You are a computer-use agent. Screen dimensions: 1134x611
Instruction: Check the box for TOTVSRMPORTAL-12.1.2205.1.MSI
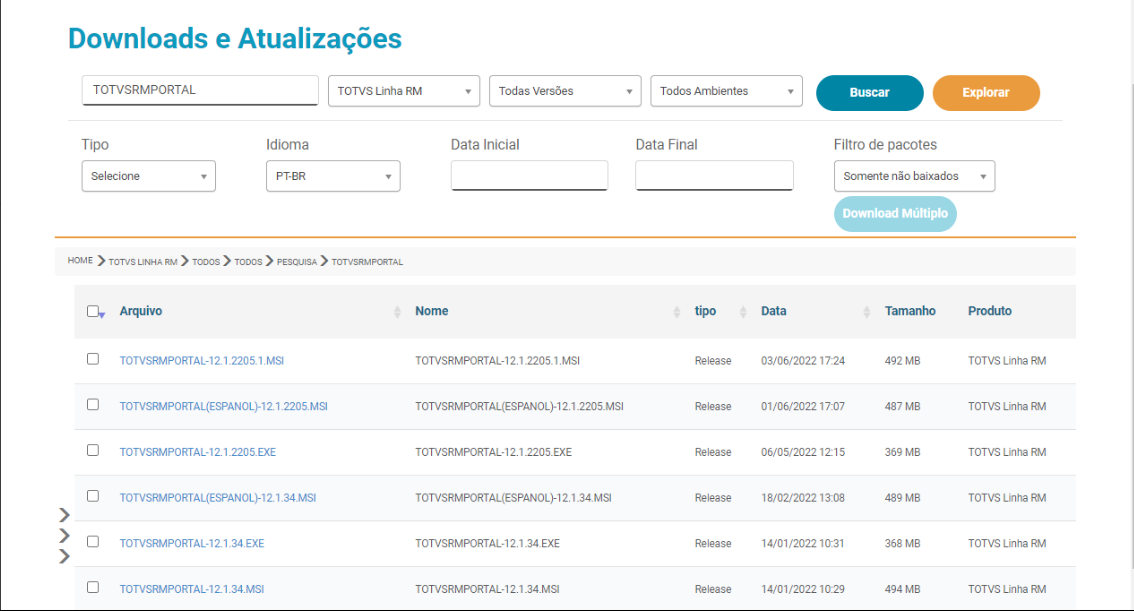[93, 359]
